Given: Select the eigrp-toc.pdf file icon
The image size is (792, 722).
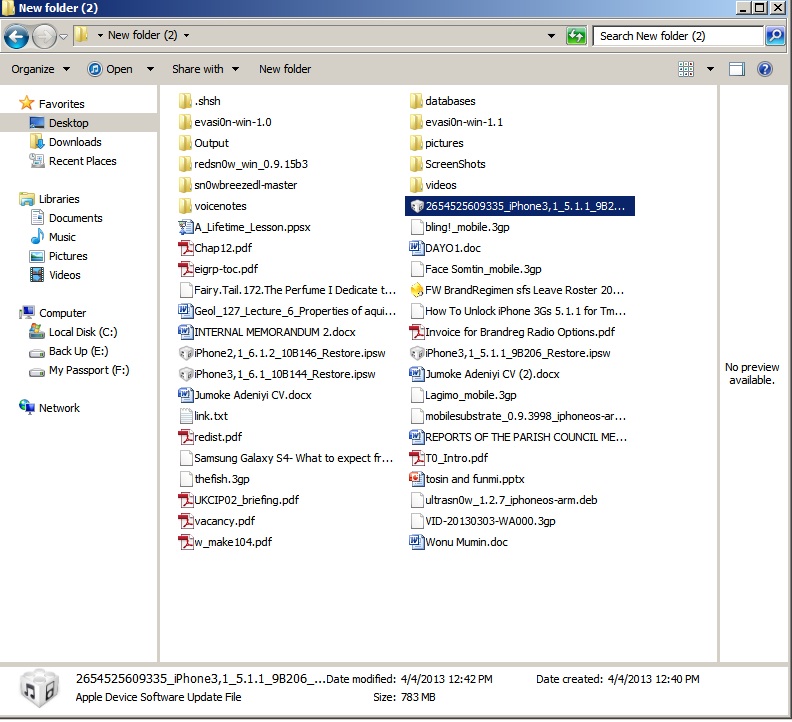Looking at the screenshot, I should (x=185, y=269).
